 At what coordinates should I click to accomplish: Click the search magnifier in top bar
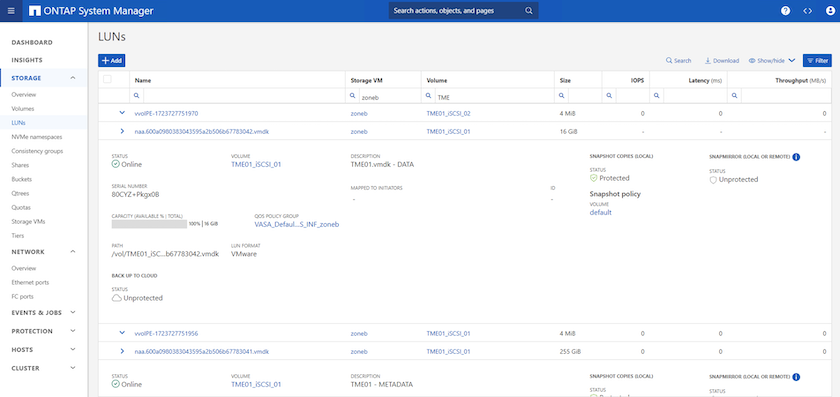click(529, 11)
